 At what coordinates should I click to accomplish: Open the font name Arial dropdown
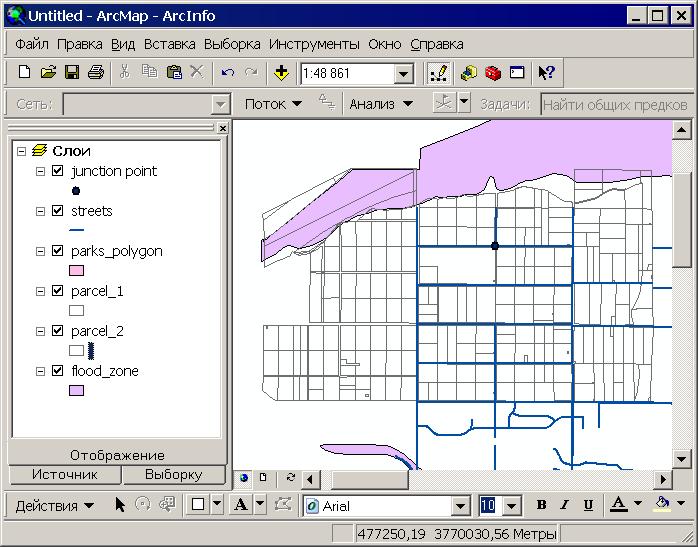(460, 506)
